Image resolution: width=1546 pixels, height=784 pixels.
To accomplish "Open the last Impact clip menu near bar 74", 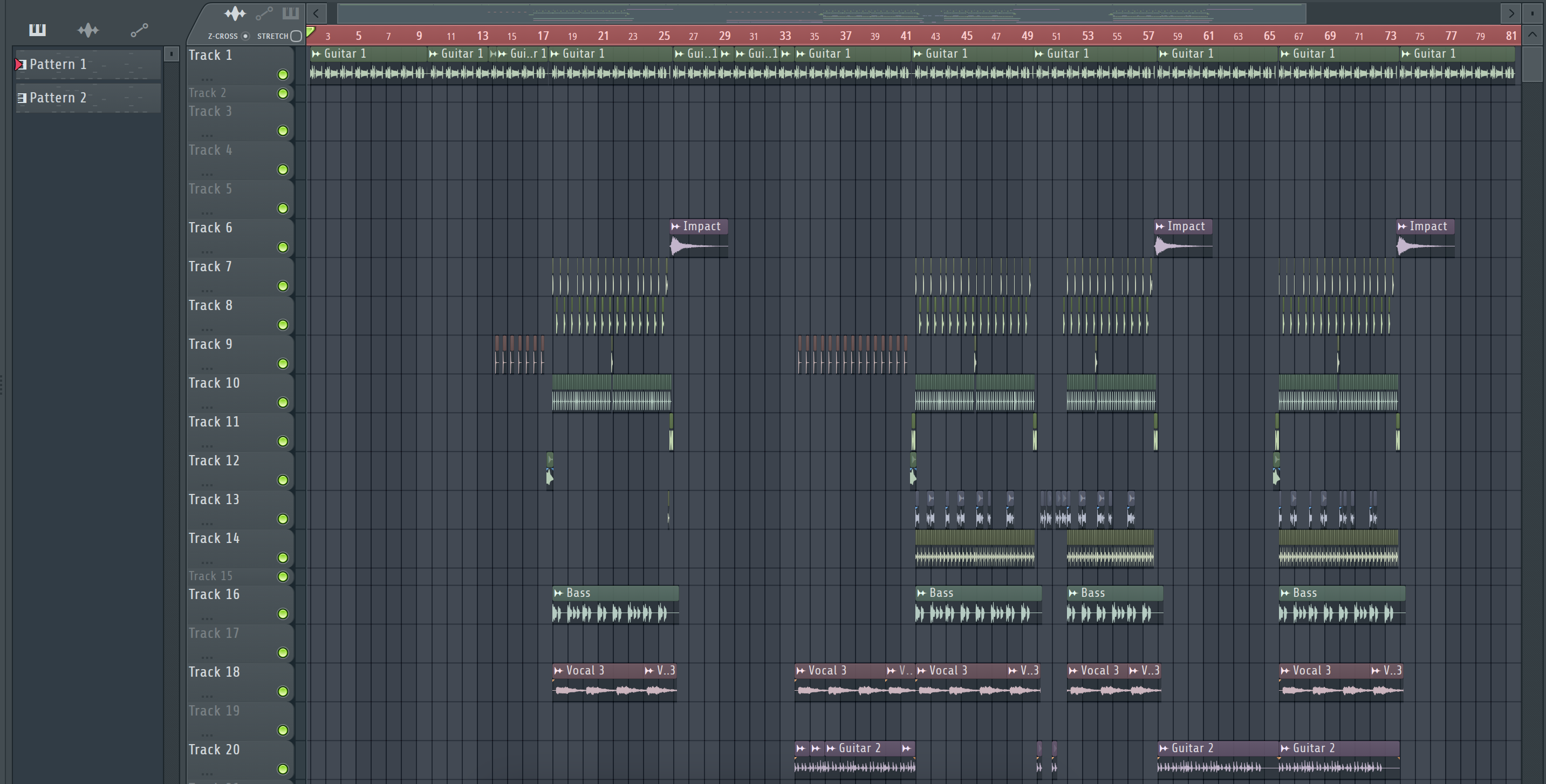I will [1402, 227].
